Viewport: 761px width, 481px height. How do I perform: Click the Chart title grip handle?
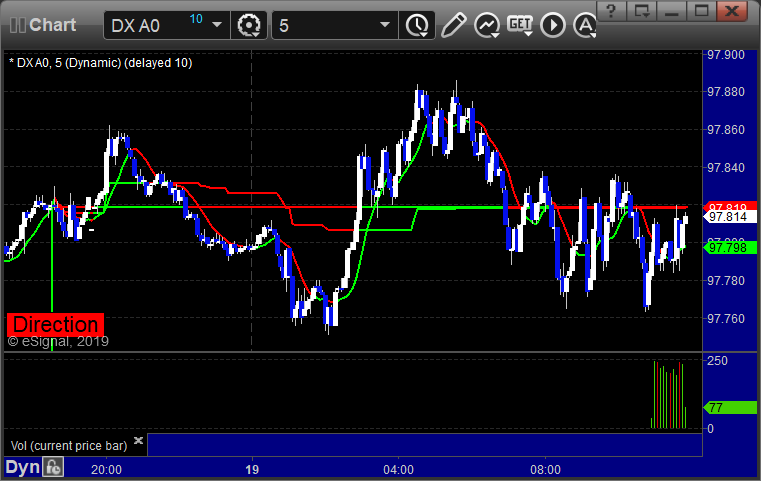17,25
